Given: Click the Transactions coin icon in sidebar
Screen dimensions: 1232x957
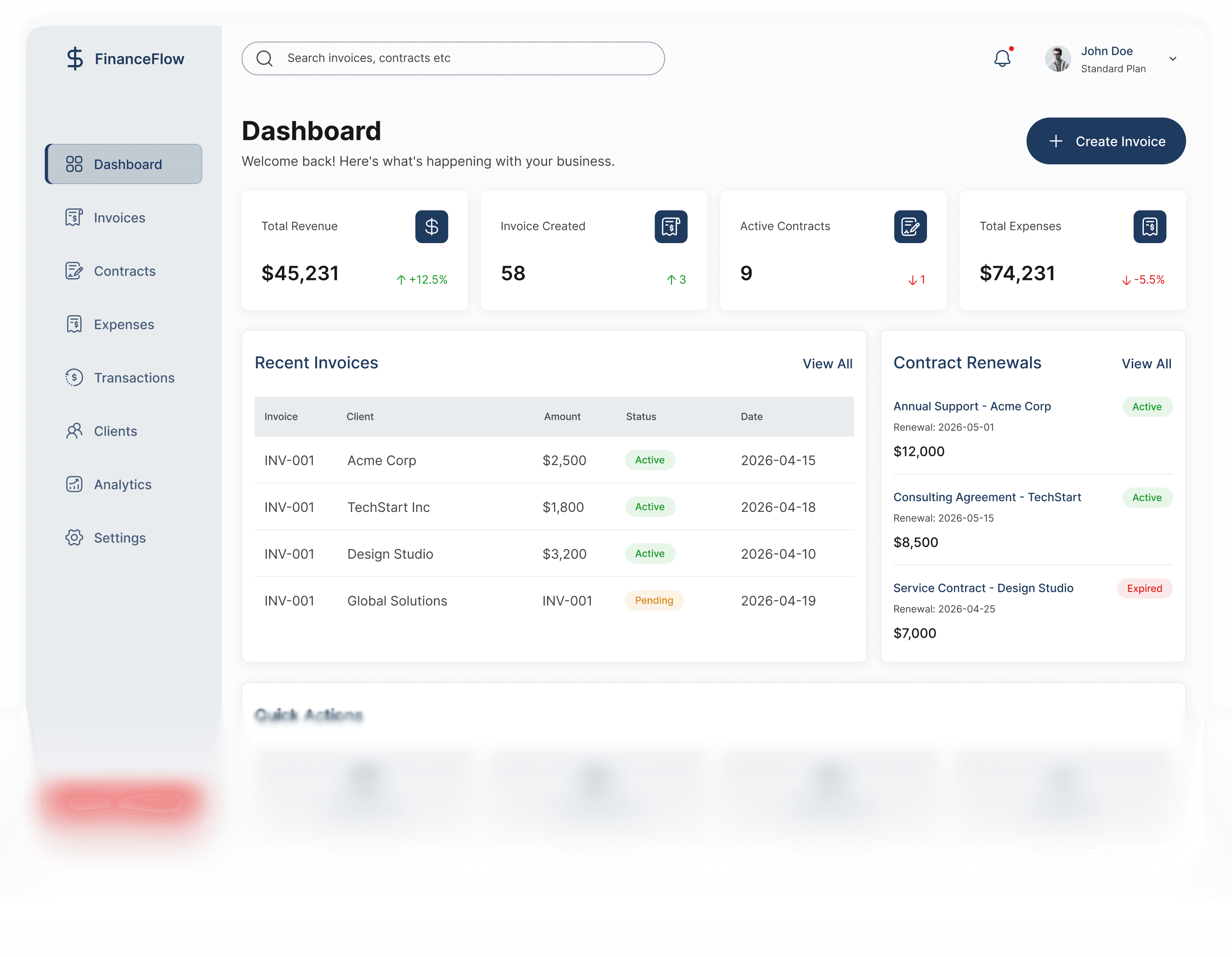Looking at the screenshot, I should tap(74, 377).
